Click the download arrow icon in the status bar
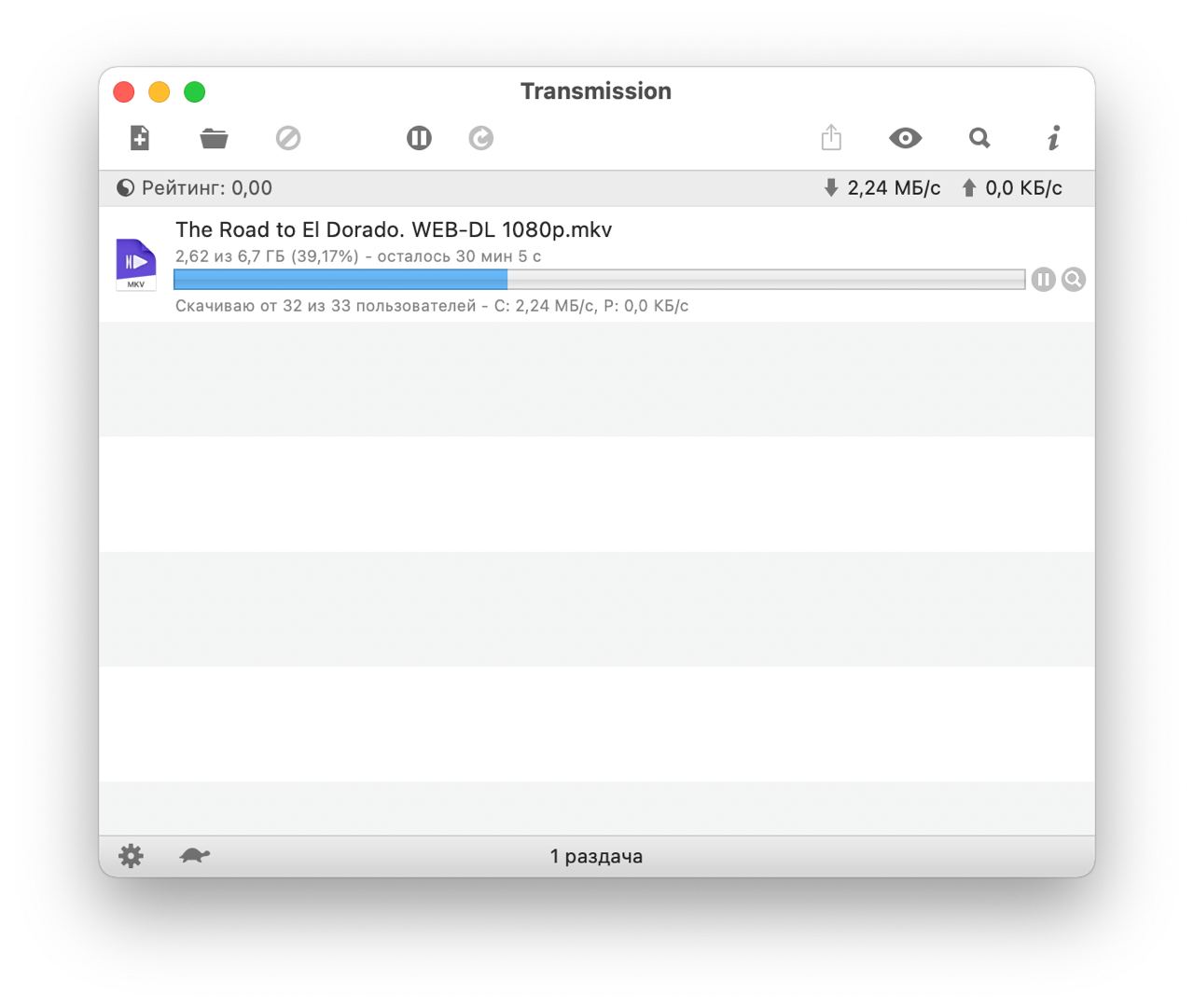Screen dimensions: 1194x1008 point(831,187)
